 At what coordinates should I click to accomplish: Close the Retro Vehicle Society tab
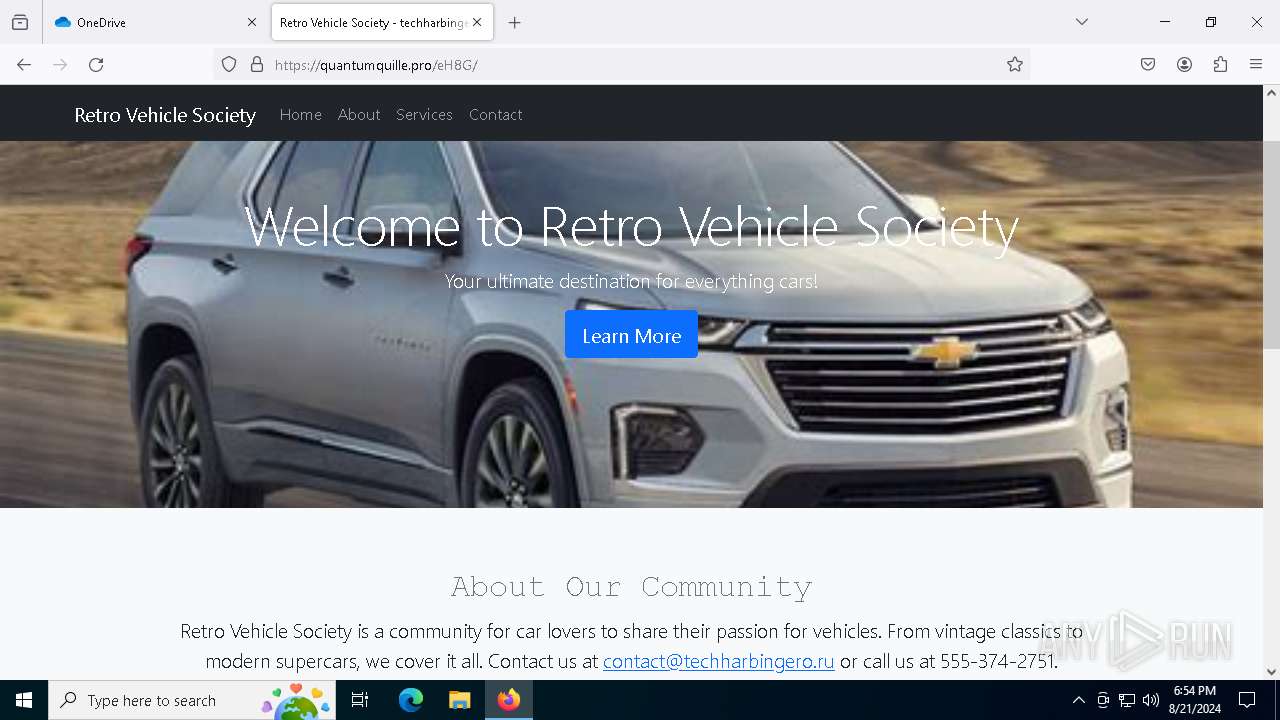click(477, 22)
